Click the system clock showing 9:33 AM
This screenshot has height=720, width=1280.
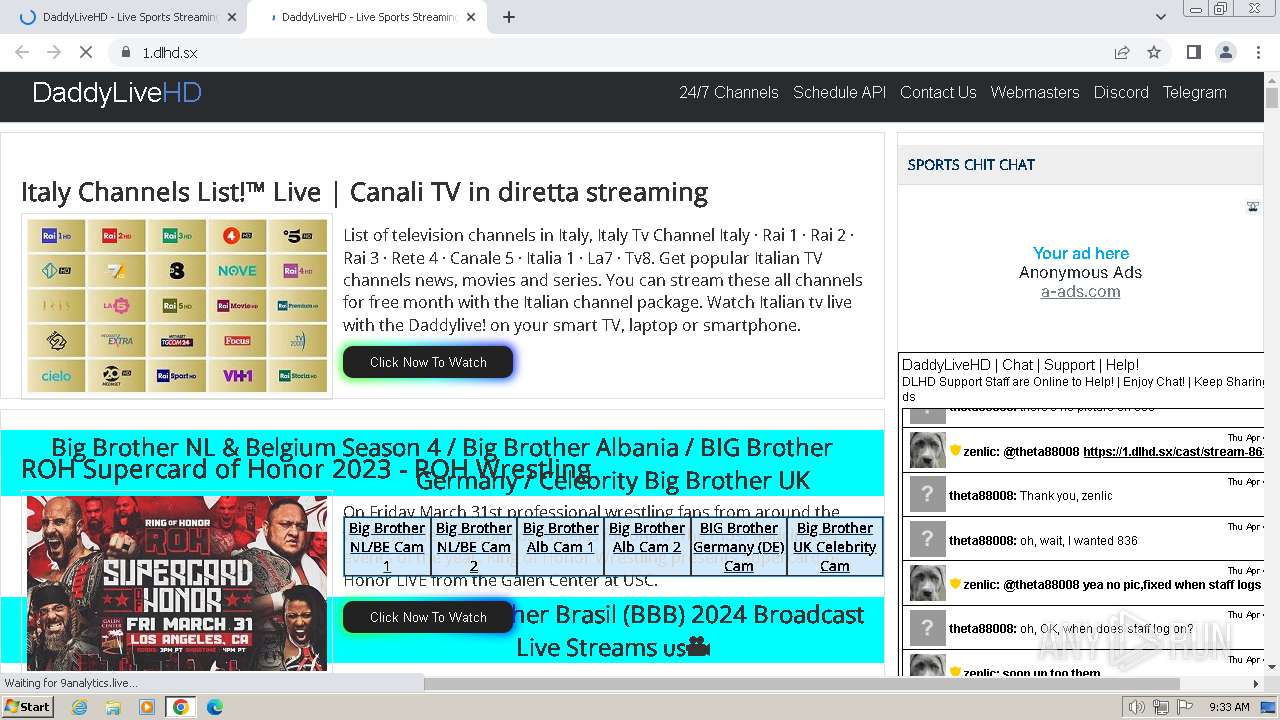click(x=1229, y=707)
